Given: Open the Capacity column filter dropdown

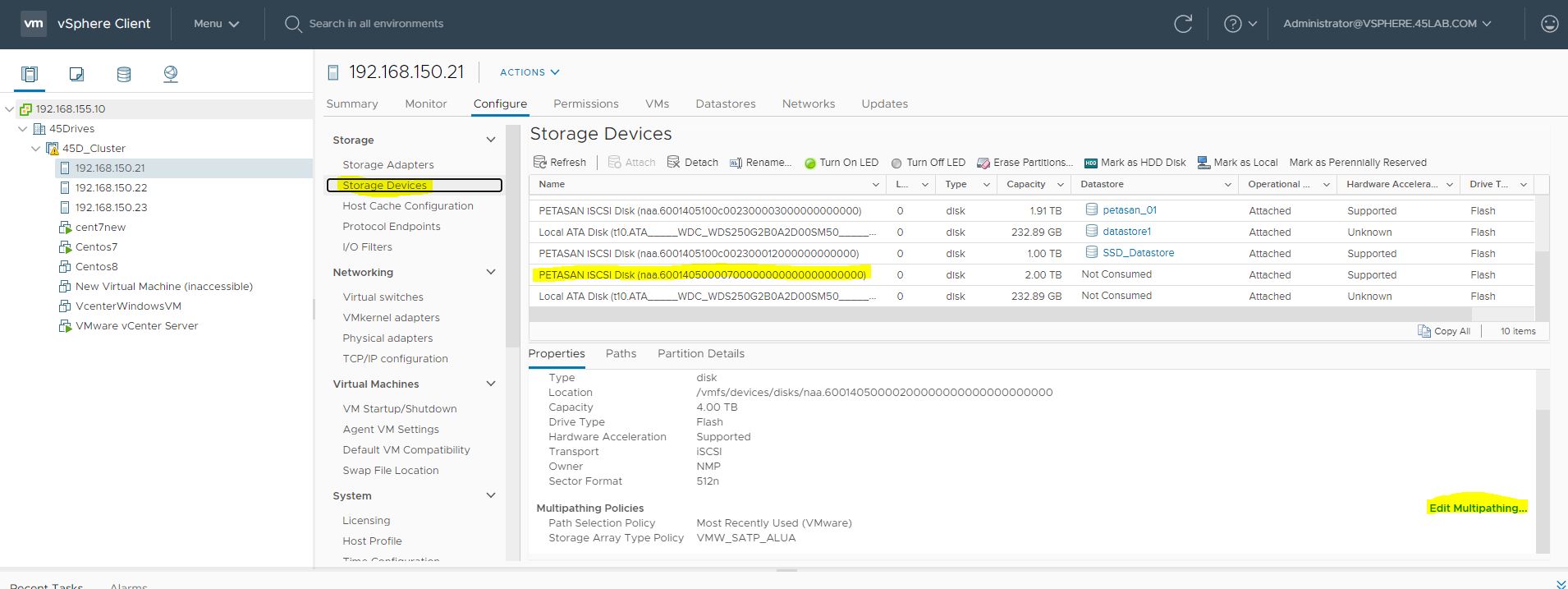Looking at the screenshot, I should pos(1060,185).
